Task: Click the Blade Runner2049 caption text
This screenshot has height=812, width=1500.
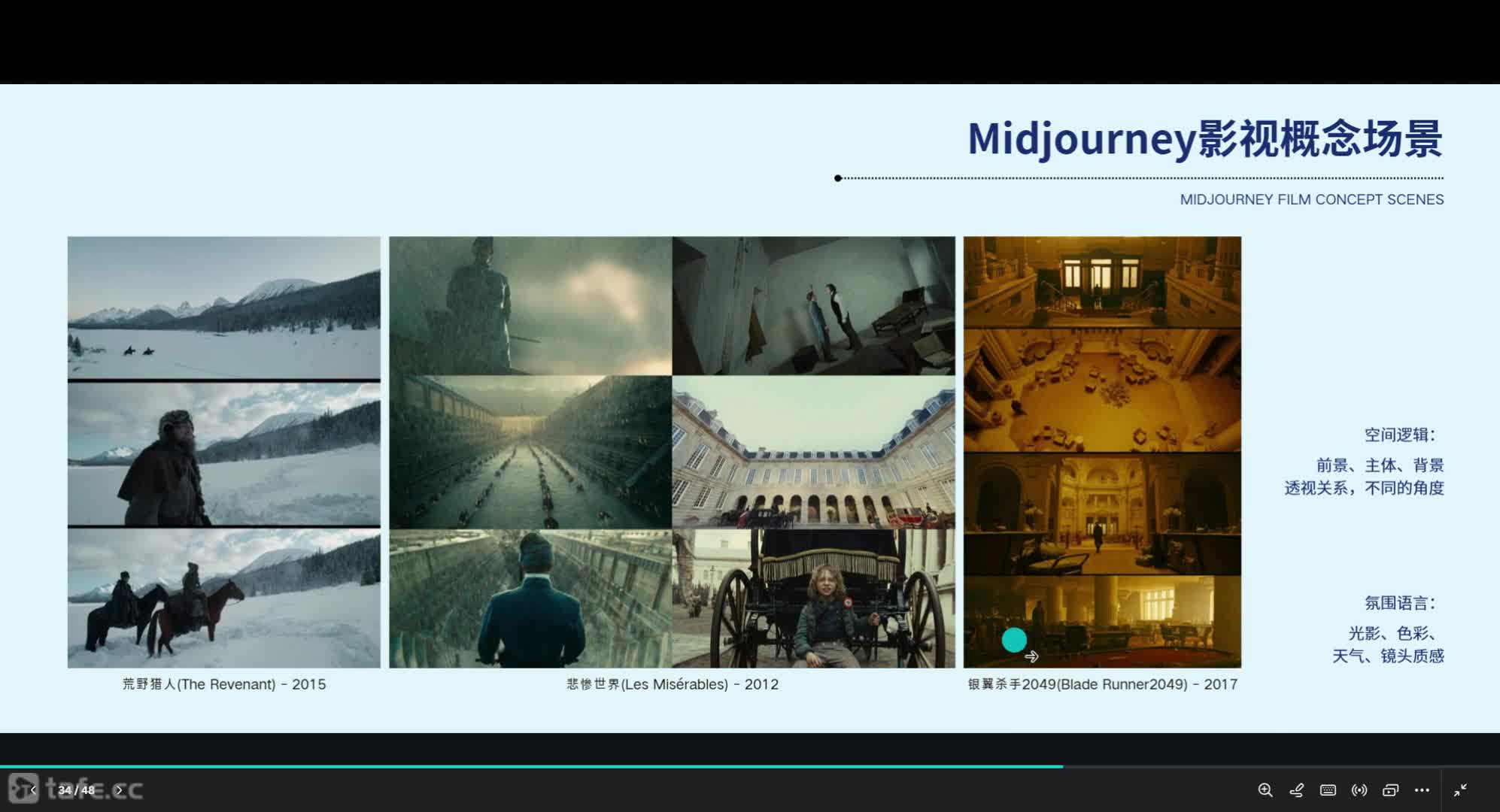Action: tap(1102, 684)
